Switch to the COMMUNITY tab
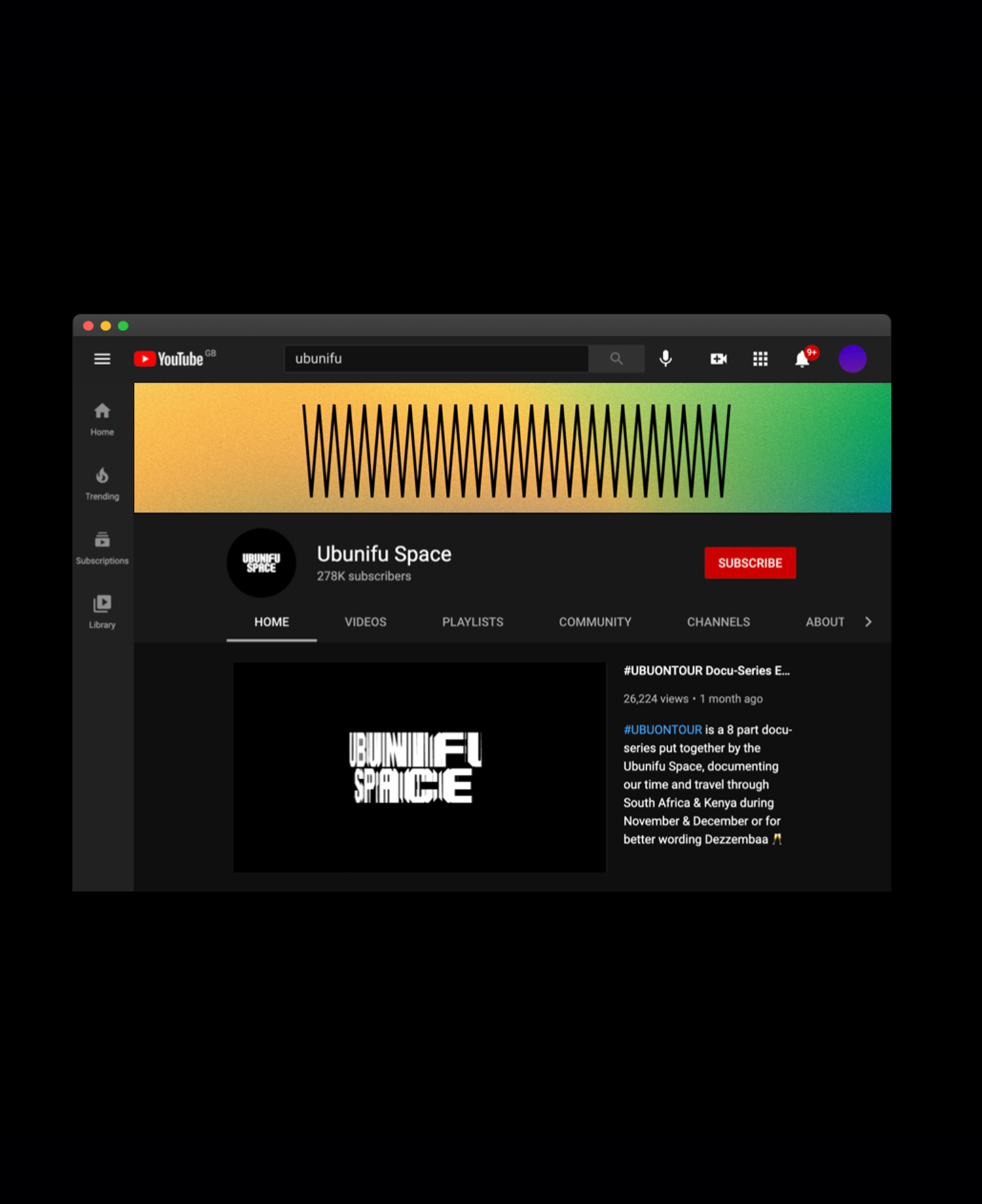Image resolution: width=982 pixels, height=1204 pixels. coord(595,622)
